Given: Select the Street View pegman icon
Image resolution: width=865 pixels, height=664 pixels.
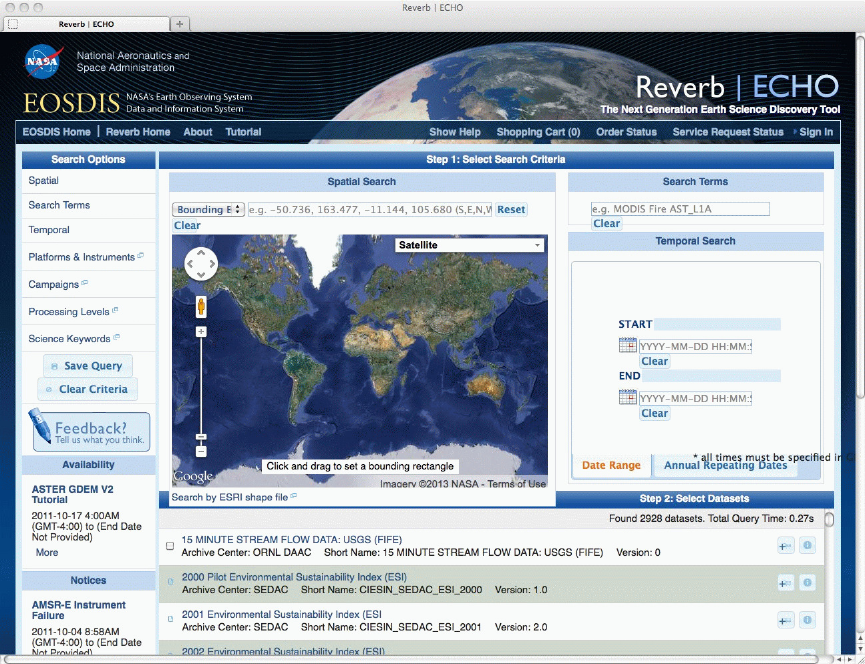Looking at the screenshot, I should click(201, 307).
